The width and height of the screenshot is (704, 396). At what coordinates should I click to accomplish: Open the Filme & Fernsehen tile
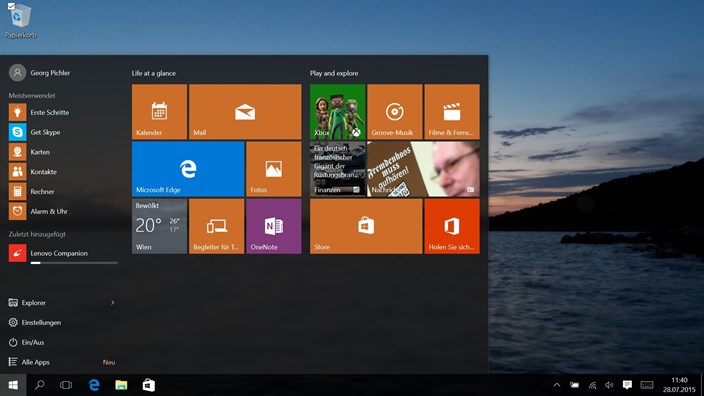click(x=452, y=112)
